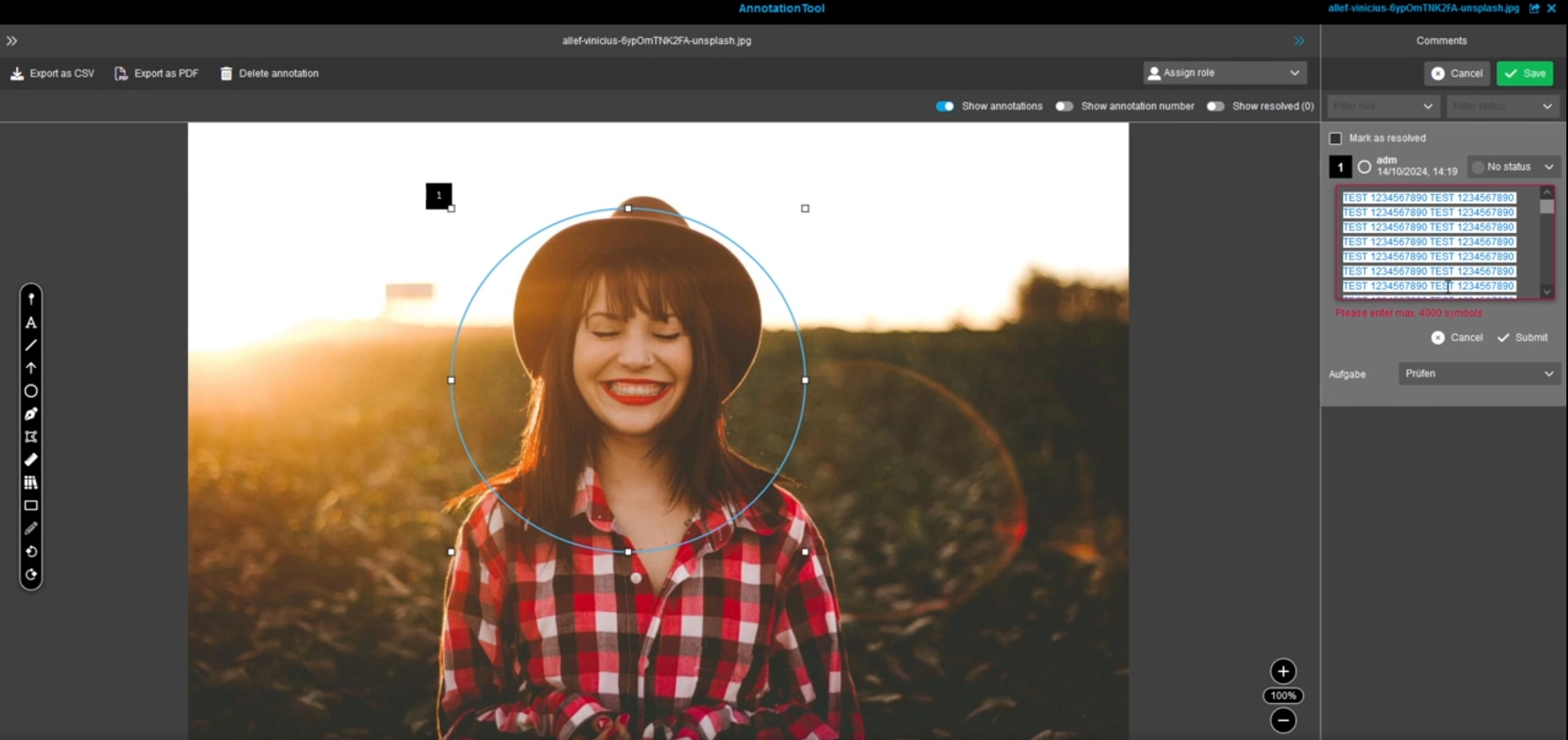Click Delete annotation in the toolbar
This screenshot has width=1568, height=740.
270,74
